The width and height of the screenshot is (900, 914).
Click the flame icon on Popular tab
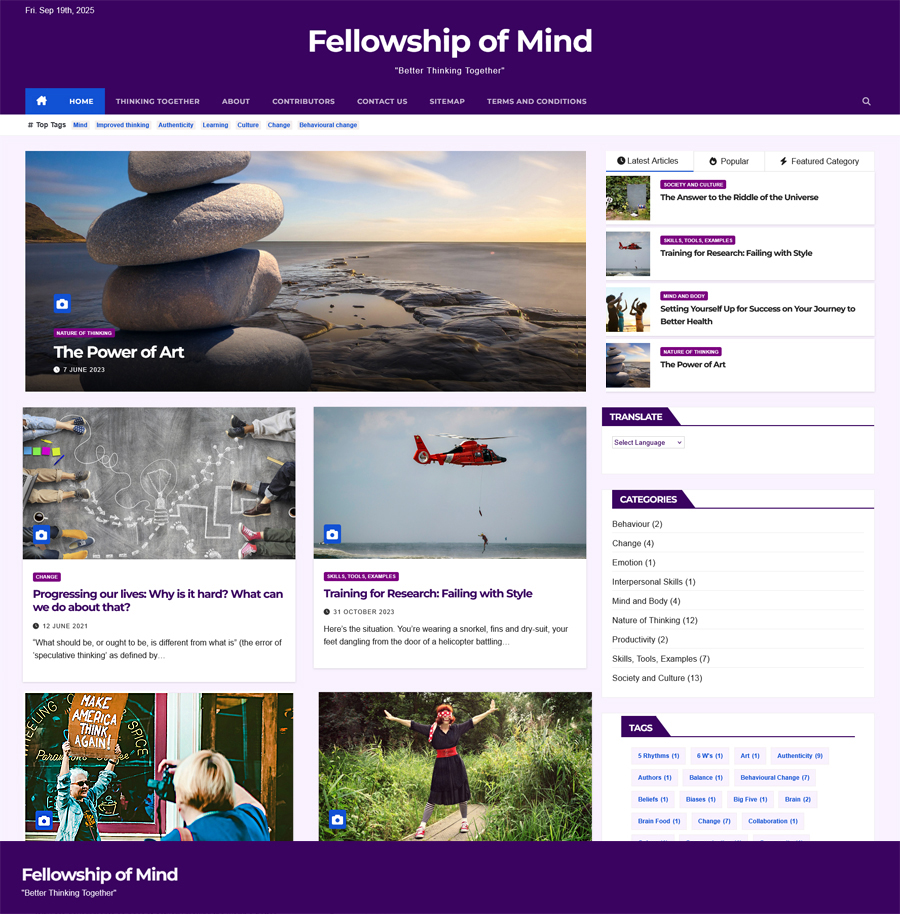click(713, 161)
